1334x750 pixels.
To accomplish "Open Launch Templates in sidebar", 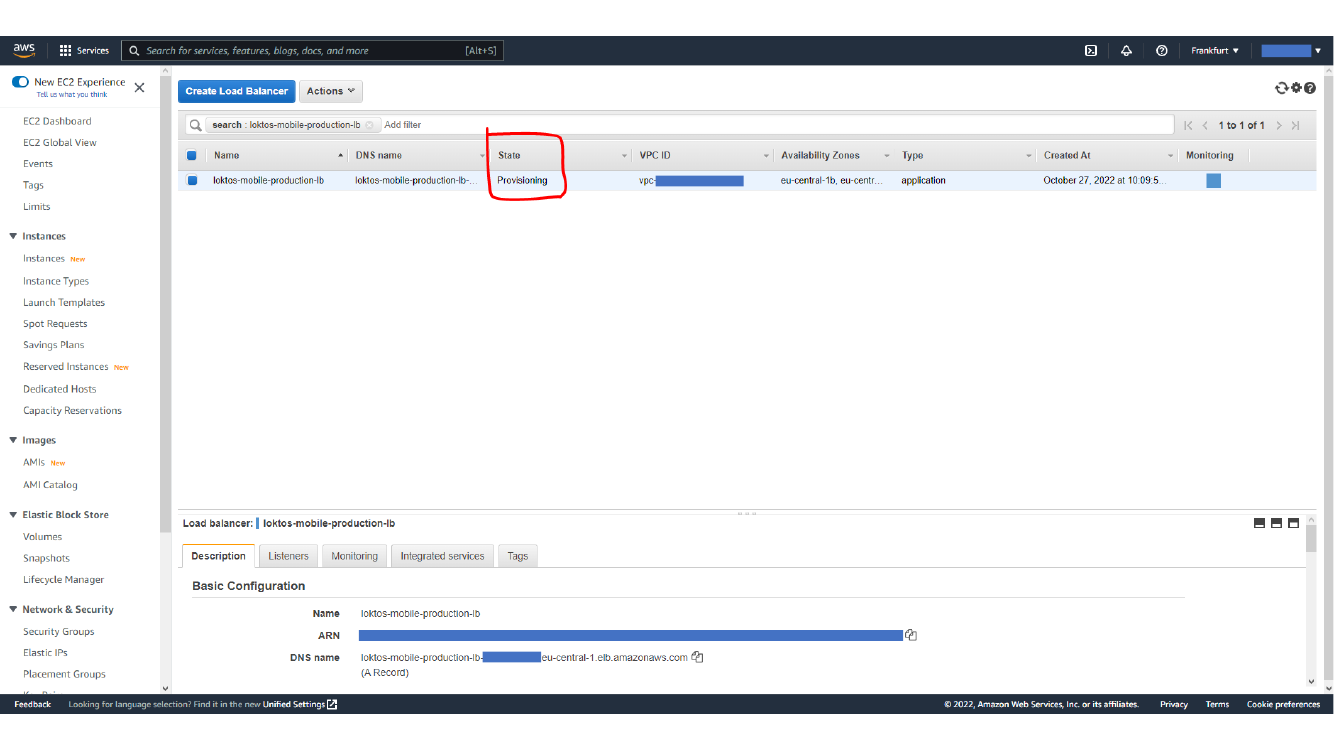I will 64,302.
